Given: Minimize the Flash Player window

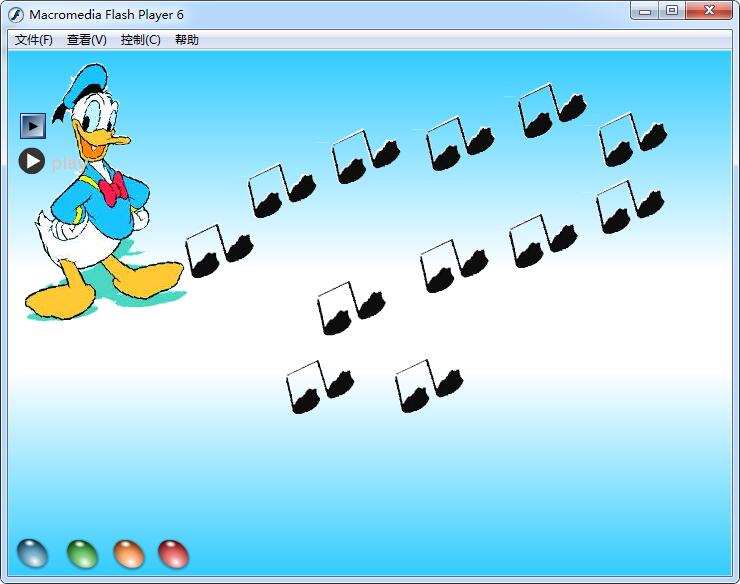Looking at the screenshot, I should click(645, 11).
